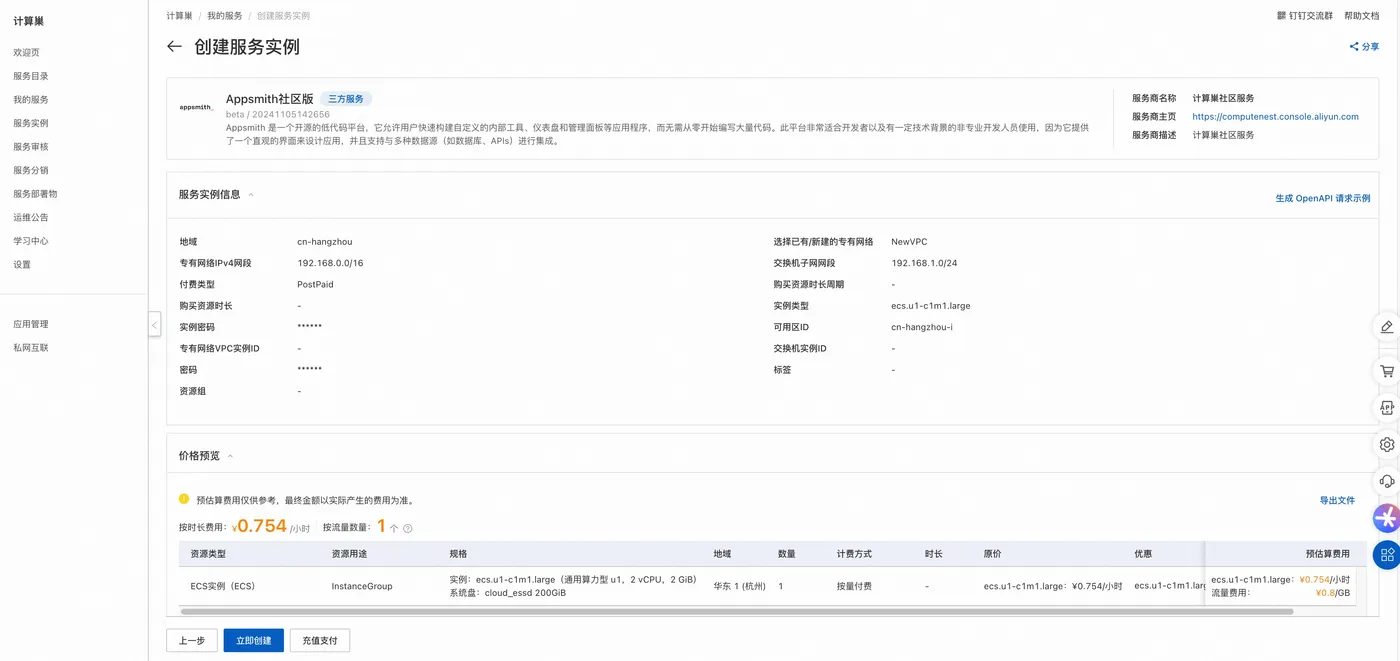This screenshot has width=1400, height=661.
Task: Click 生成 OpenAPI 请求示例 link
Action: [1322, 199]
